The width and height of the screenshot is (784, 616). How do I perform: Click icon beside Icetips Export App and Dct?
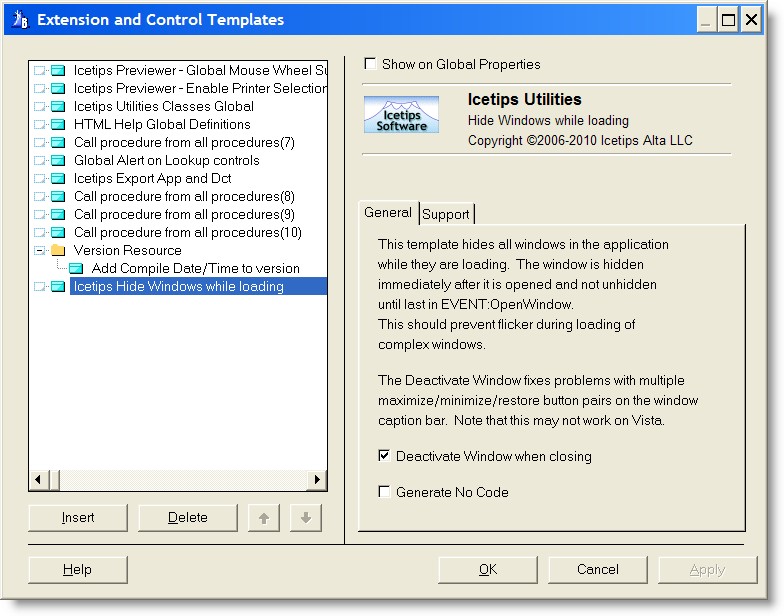point(58,178)
